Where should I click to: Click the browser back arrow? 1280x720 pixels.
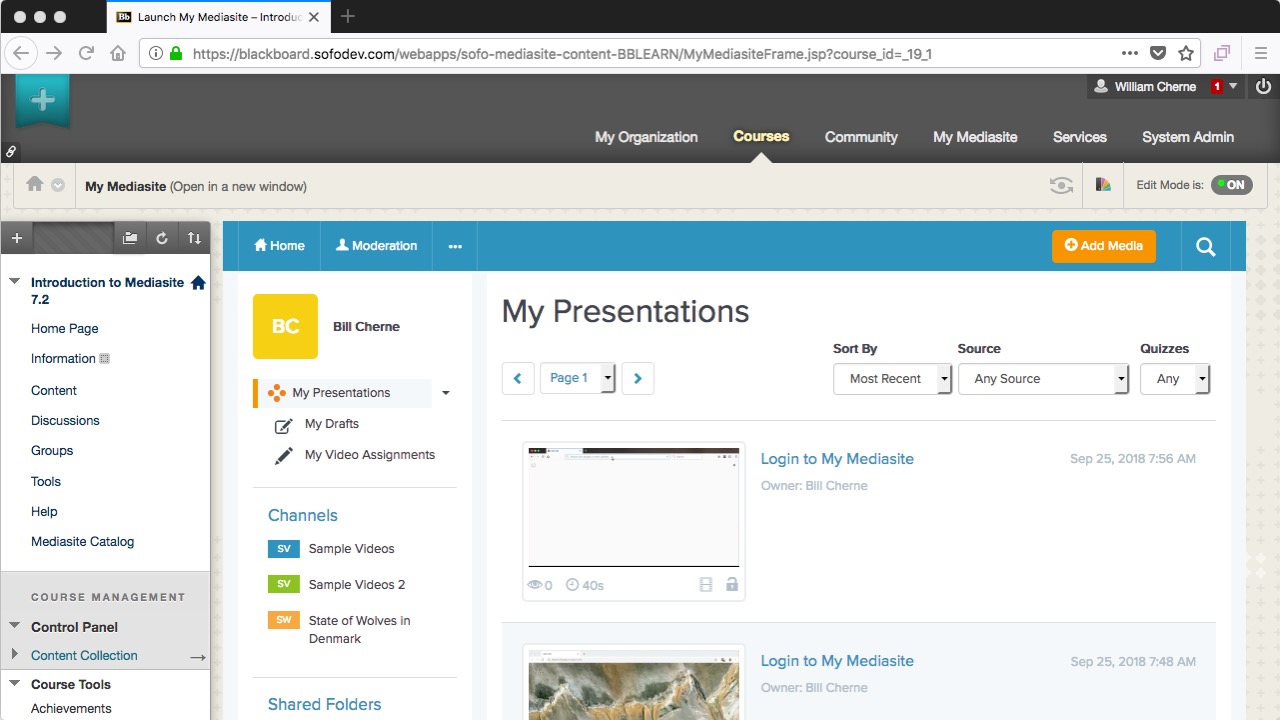tap(22, 53)
